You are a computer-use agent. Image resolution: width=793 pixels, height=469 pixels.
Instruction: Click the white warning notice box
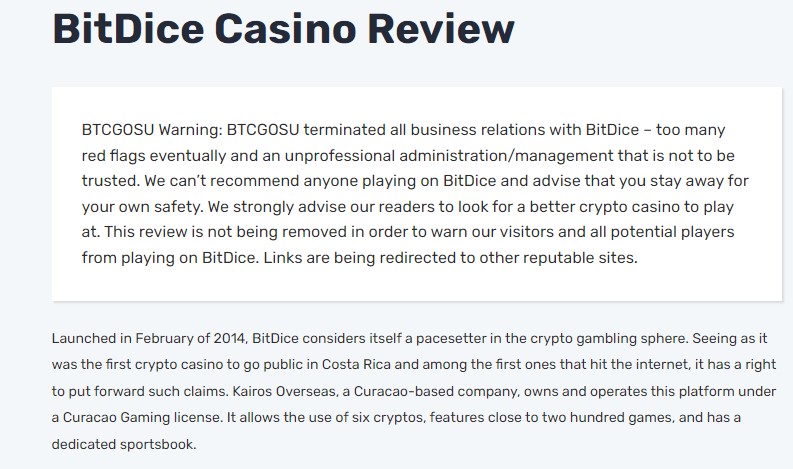417,194
